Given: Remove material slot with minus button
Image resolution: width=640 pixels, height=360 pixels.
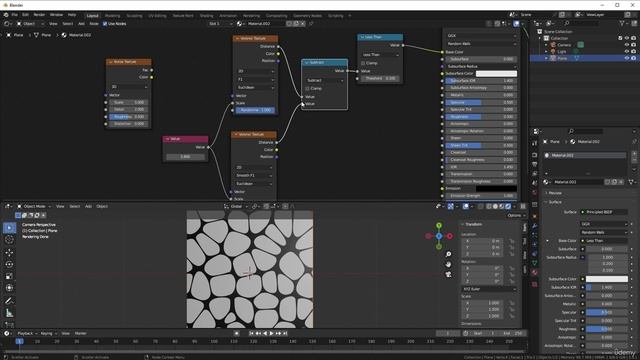Looking at the screenshot, I should (634, 160).
